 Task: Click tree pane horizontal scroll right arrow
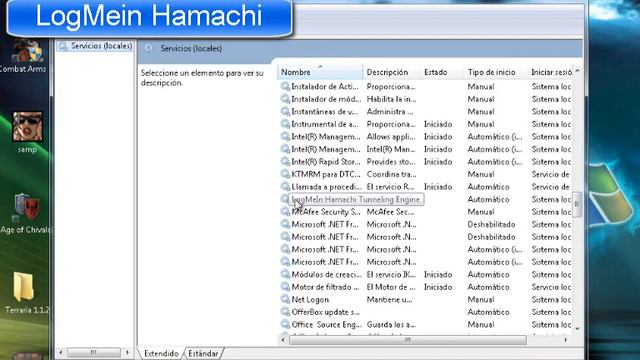tap(127, 352)
